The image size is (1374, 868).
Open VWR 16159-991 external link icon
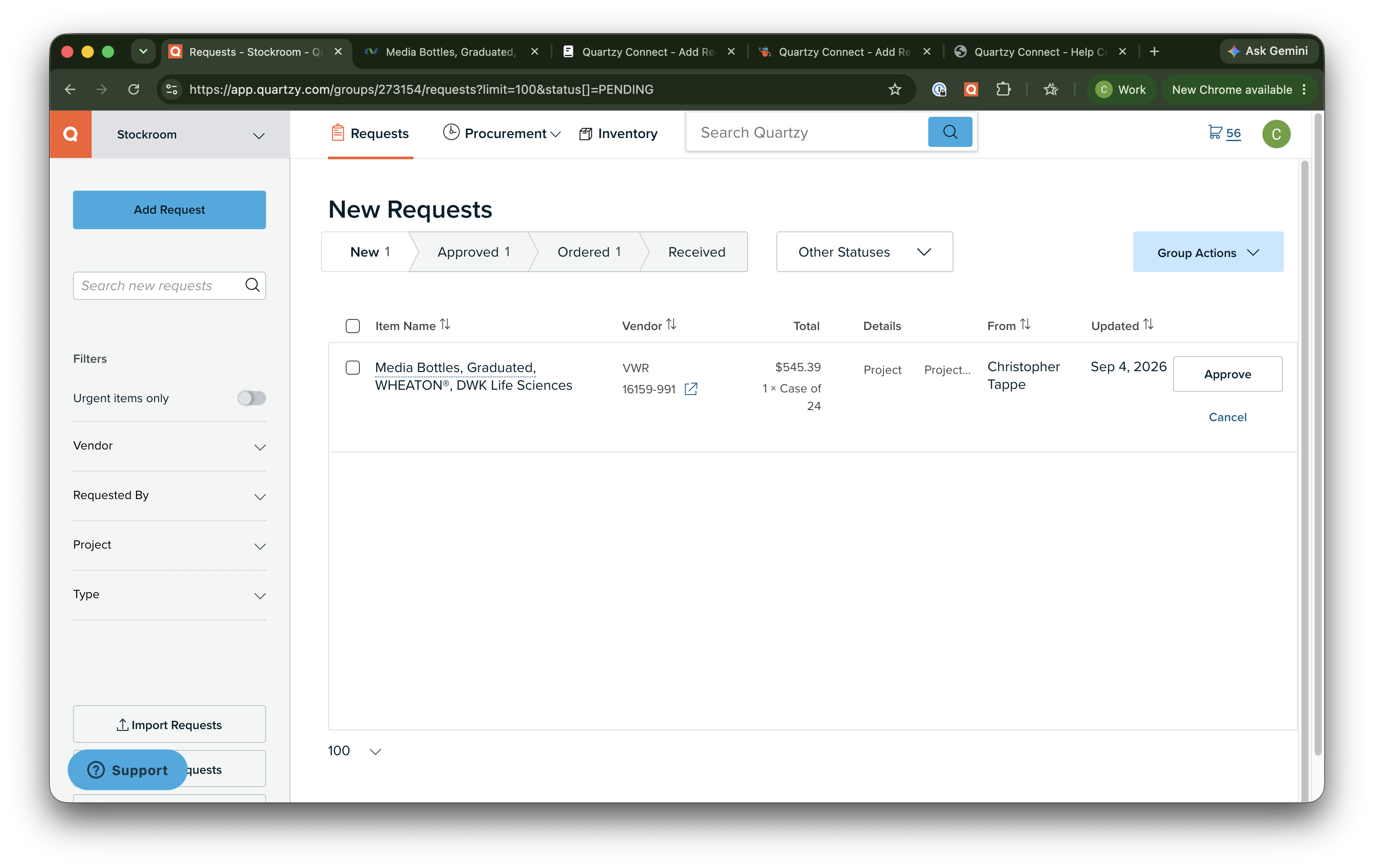tap(691, 389)
